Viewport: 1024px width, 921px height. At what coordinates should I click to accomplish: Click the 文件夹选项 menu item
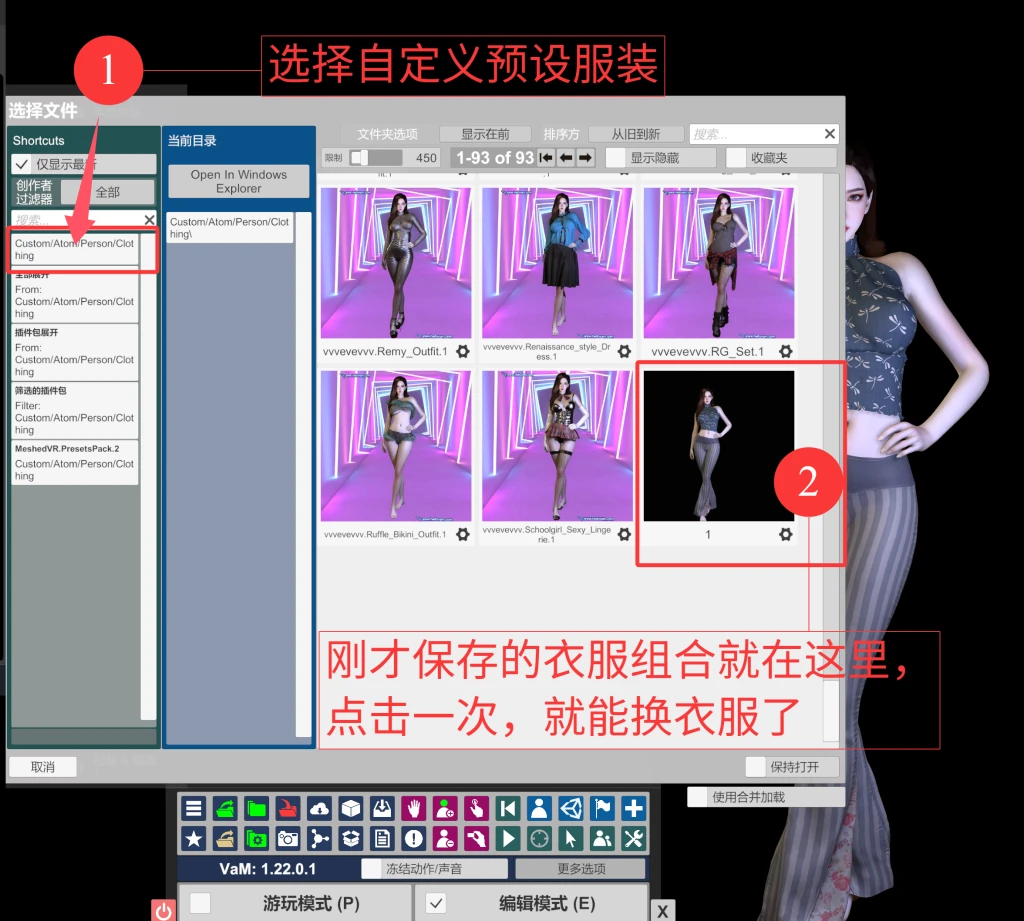click(x=390, y=133)
